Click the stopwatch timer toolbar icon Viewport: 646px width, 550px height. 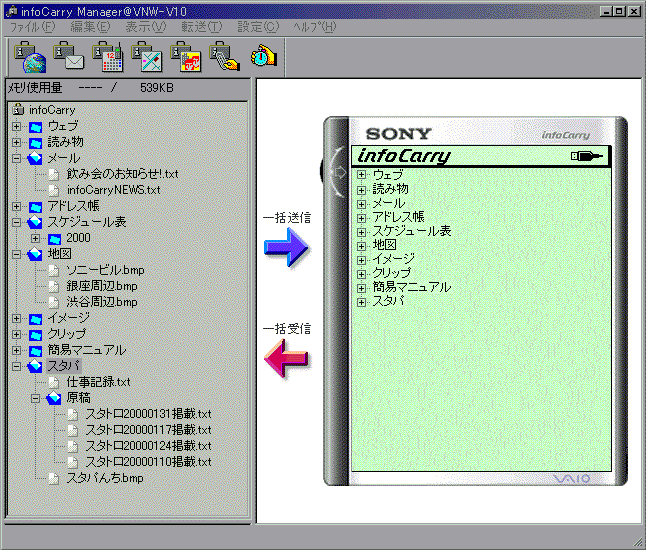coord(263,58)
